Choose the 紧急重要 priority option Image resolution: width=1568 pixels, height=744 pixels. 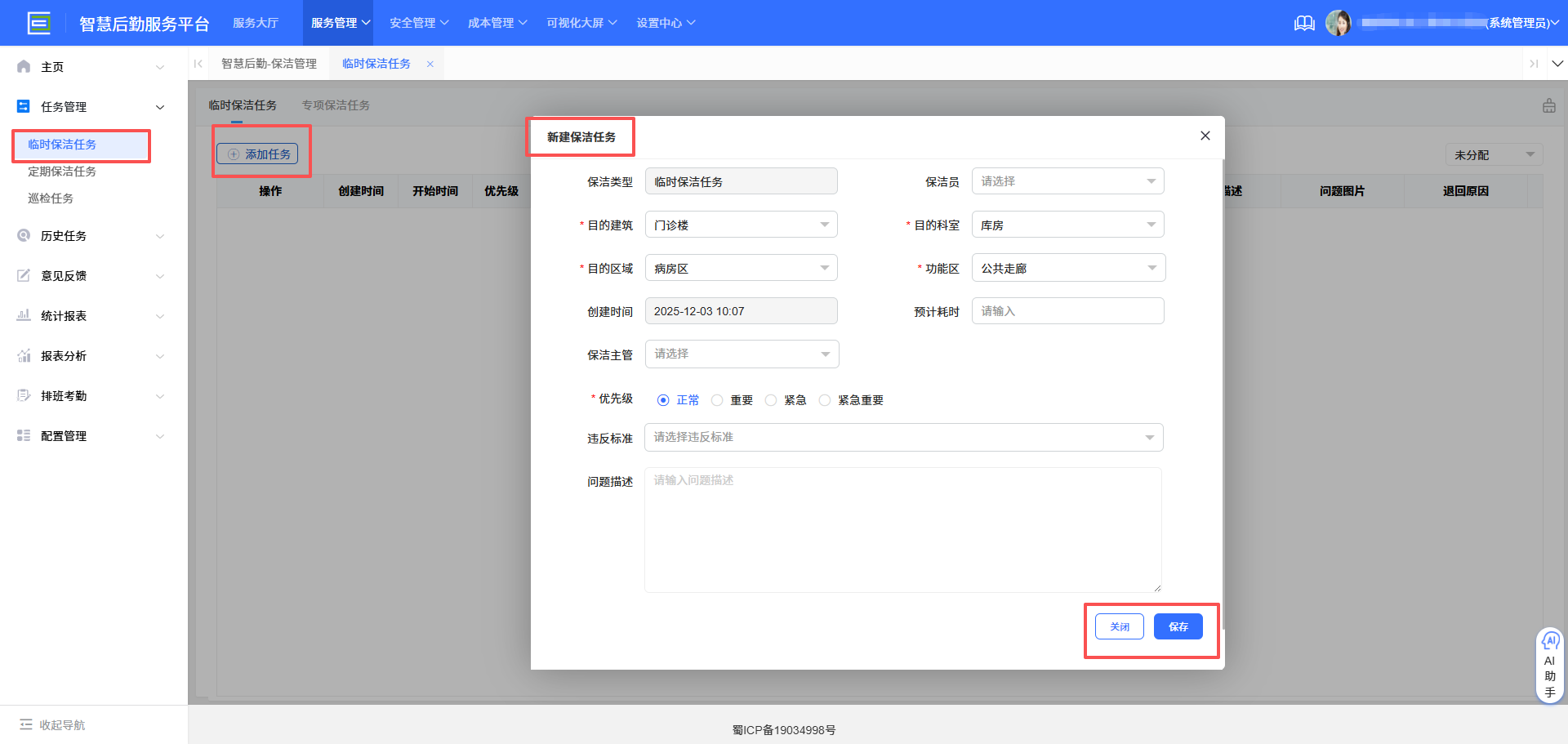pos(825,399)
